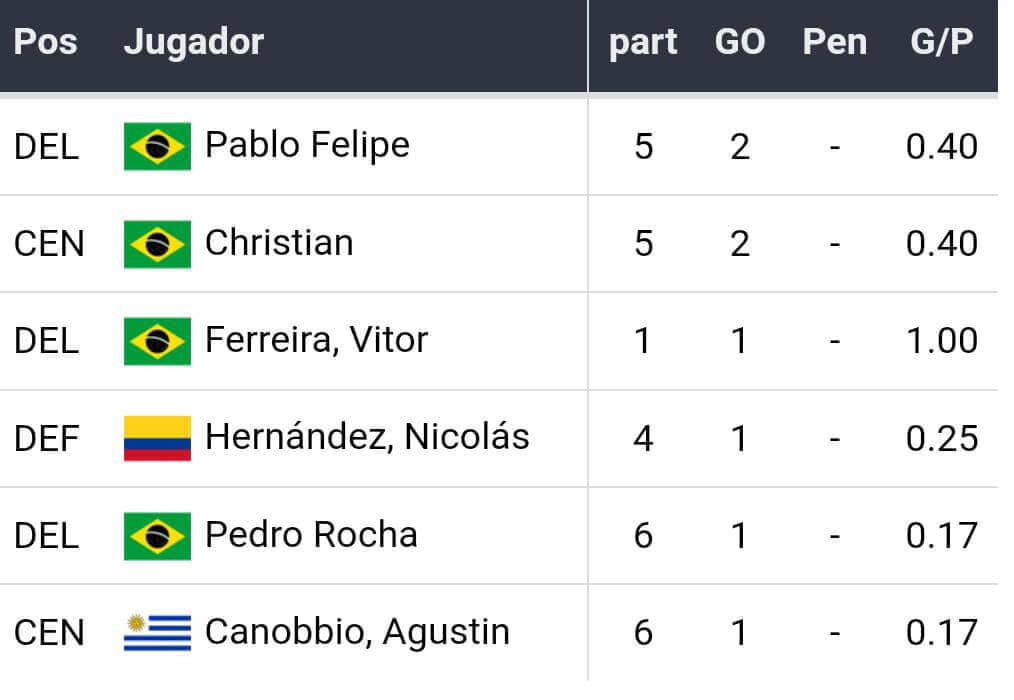Open player Christian's profile
The height and width of the screenshot is (700, 1014).
pos(279,243)
